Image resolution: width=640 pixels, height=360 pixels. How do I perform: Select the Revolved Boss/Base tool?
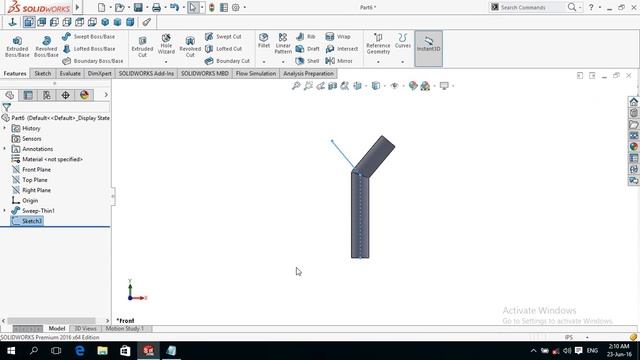[46, 46]
